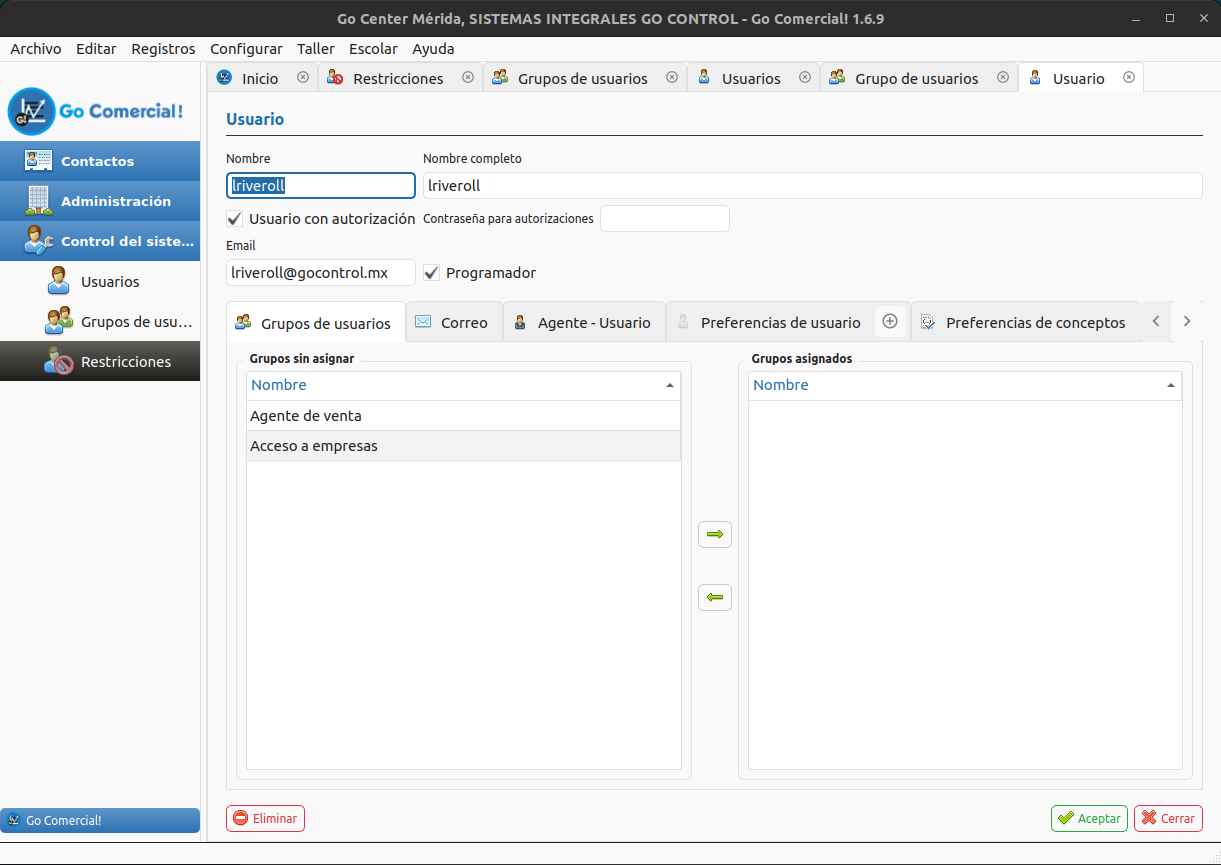Add a new tab with the plus icon
Screen dimensions: 1221x865
coord(889,322)
